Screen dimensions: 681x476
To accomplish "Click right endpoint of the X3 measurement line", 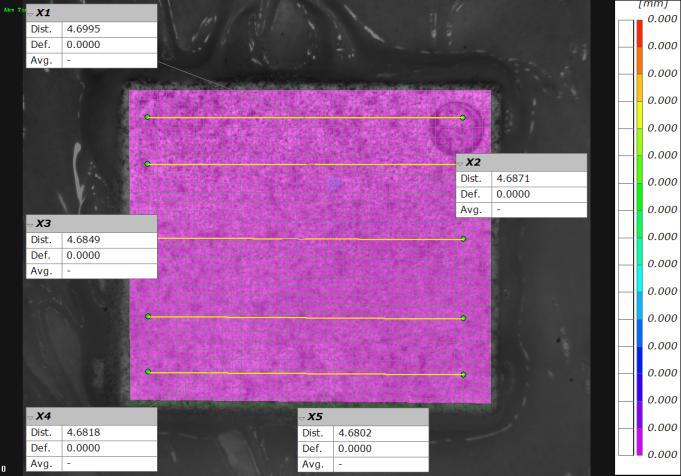I will 464,239.
